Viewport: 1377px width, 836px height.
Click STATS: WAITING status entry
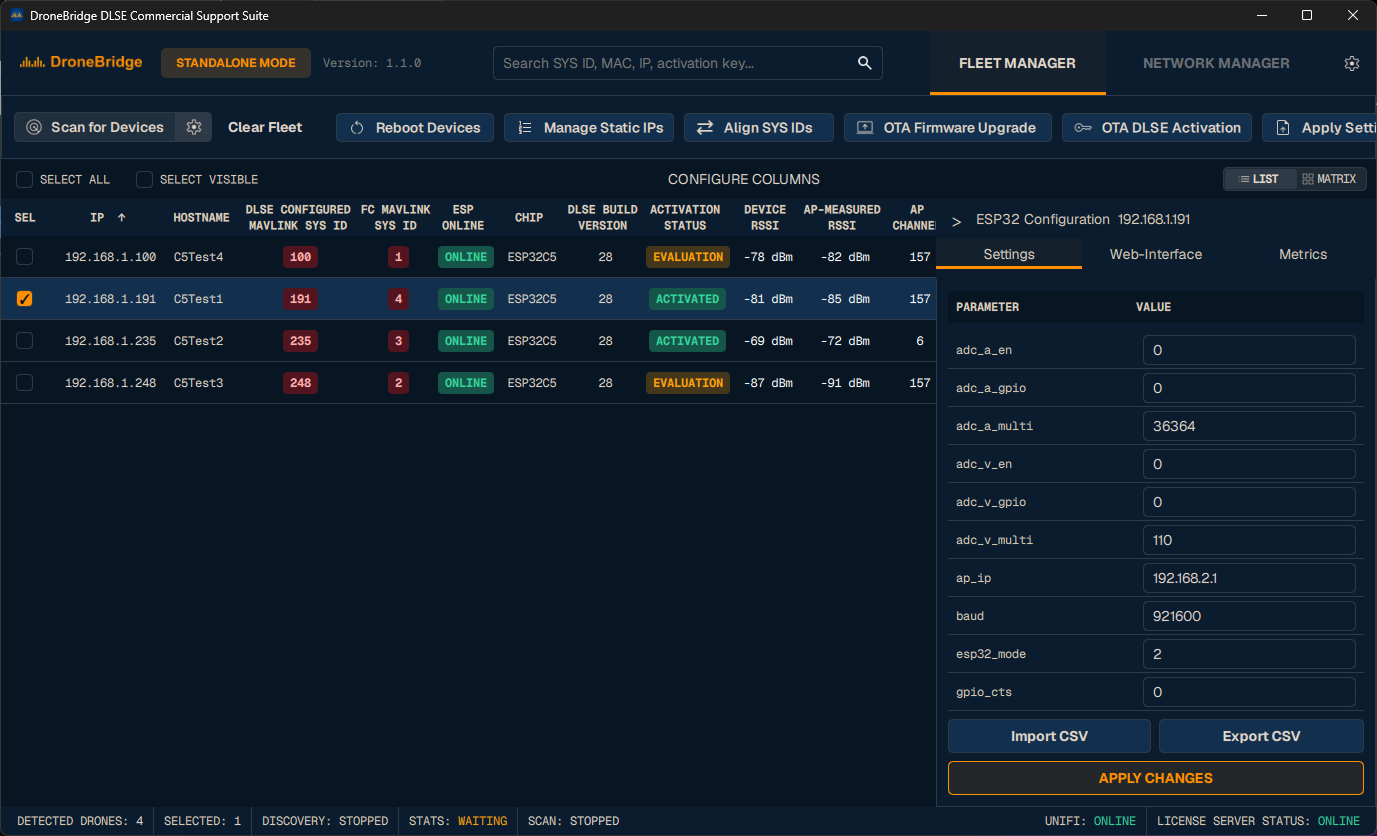[x=458, y=821]
